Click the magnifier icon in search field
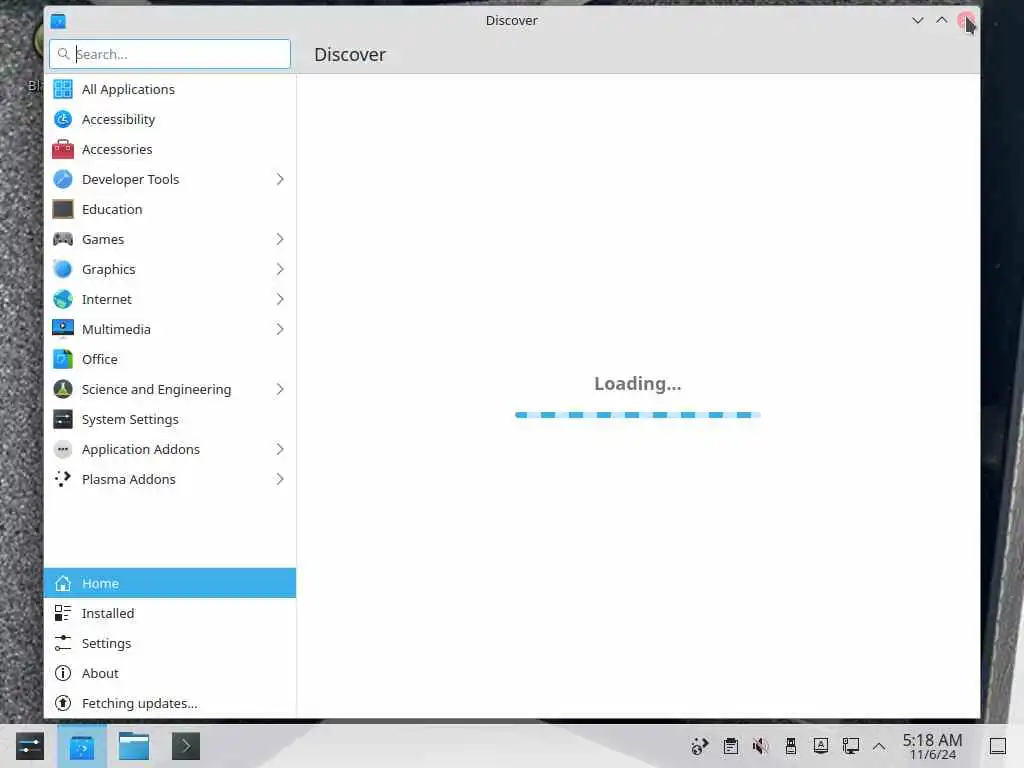The image size is (1024, 768). tap(63, 54)
